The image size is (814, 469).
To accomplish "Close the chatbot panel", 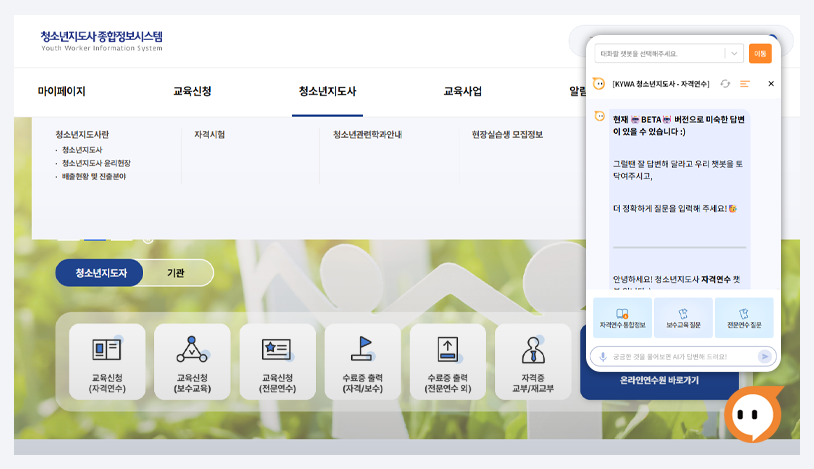I will [771, 84].
